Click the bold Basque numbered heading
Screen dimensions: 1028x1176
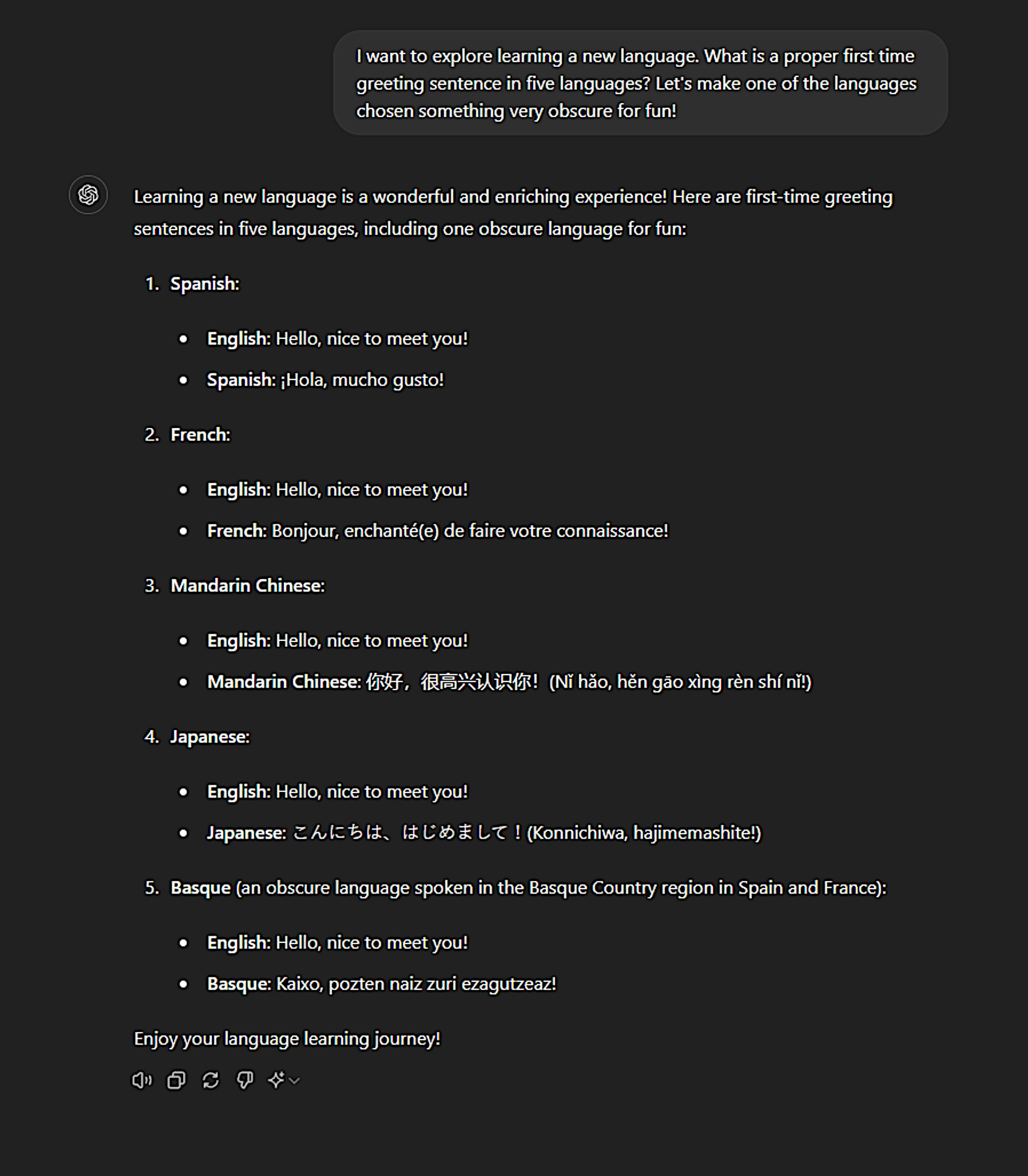click(x=200, y=887)
